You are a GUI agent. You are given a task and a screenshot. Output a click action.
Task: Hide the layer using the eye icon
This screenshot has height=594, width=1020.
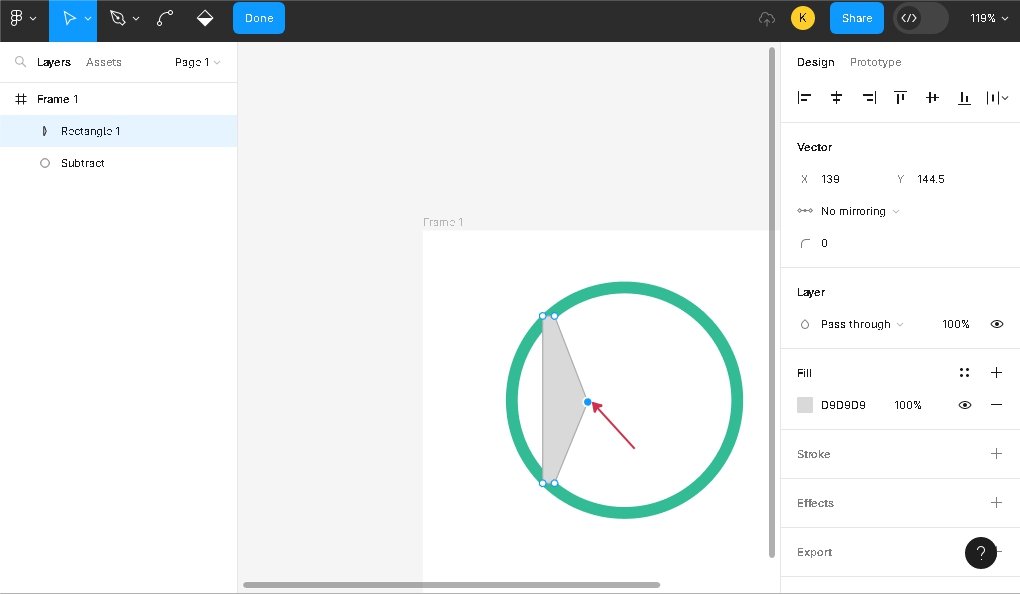tap(996, 324)
